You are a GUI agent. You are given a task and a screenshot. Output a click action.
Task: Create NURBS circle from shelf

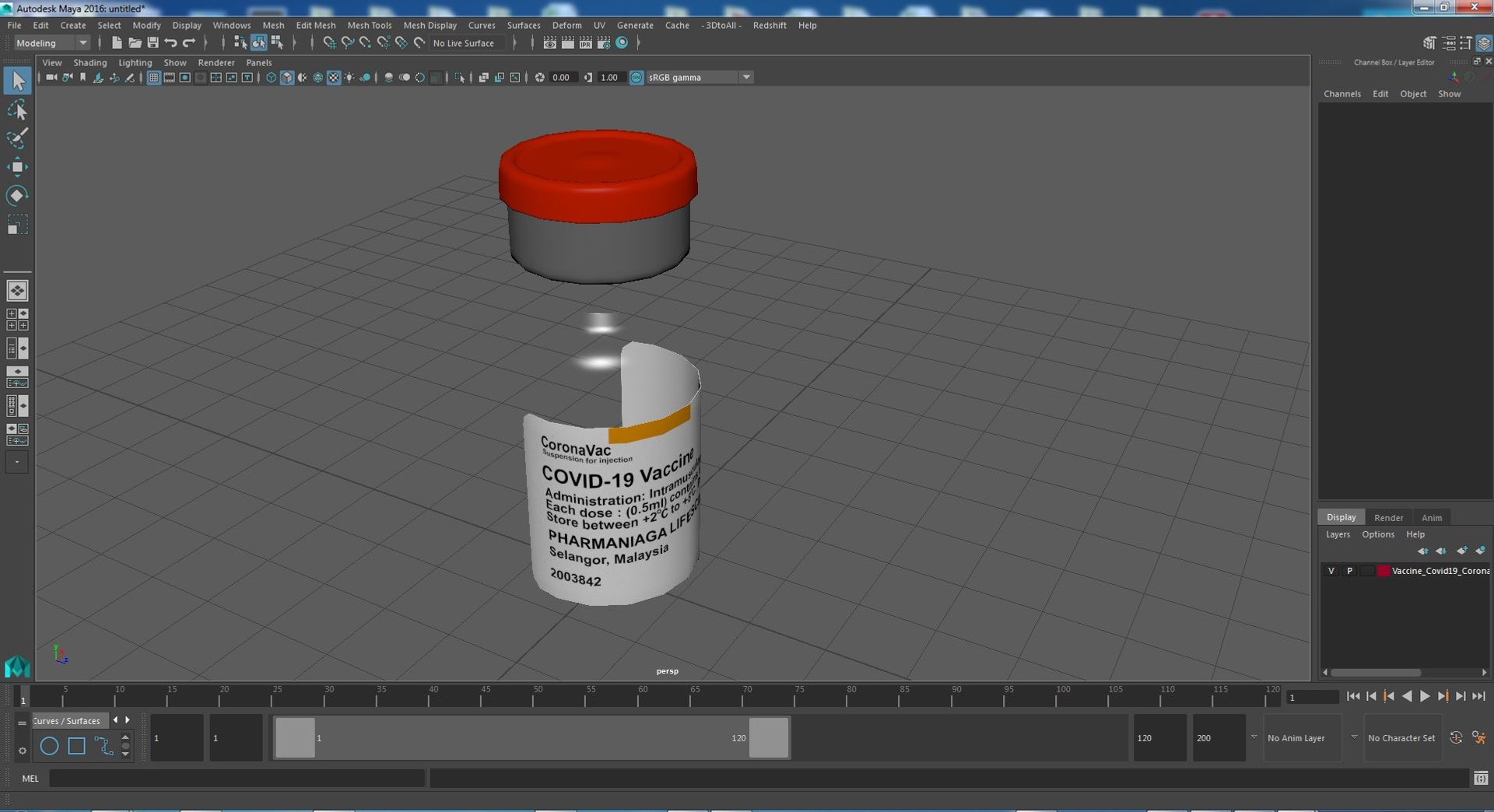tap(49, 746)
